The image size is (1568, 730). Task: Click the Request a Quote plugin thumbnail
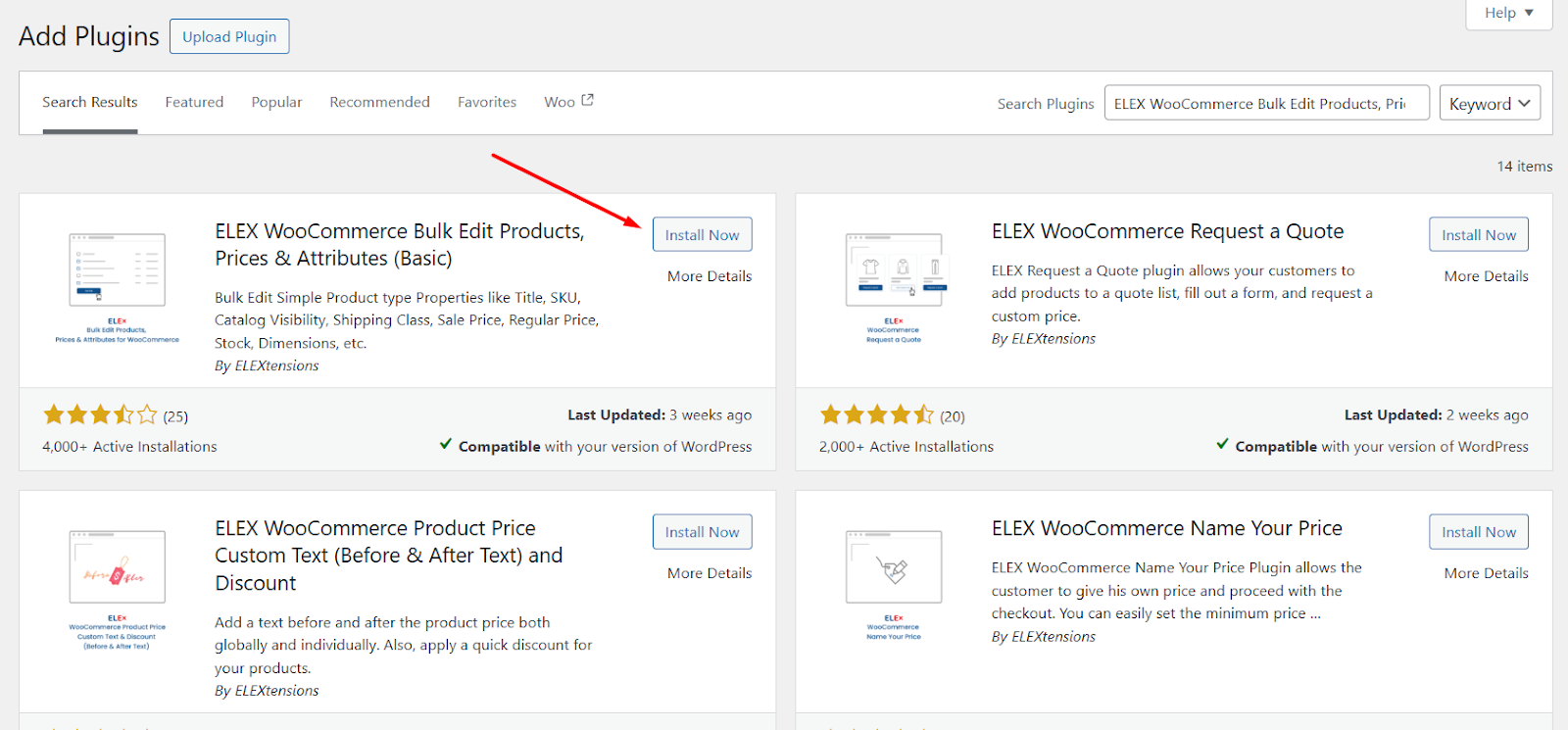click(x=894, y=288)
